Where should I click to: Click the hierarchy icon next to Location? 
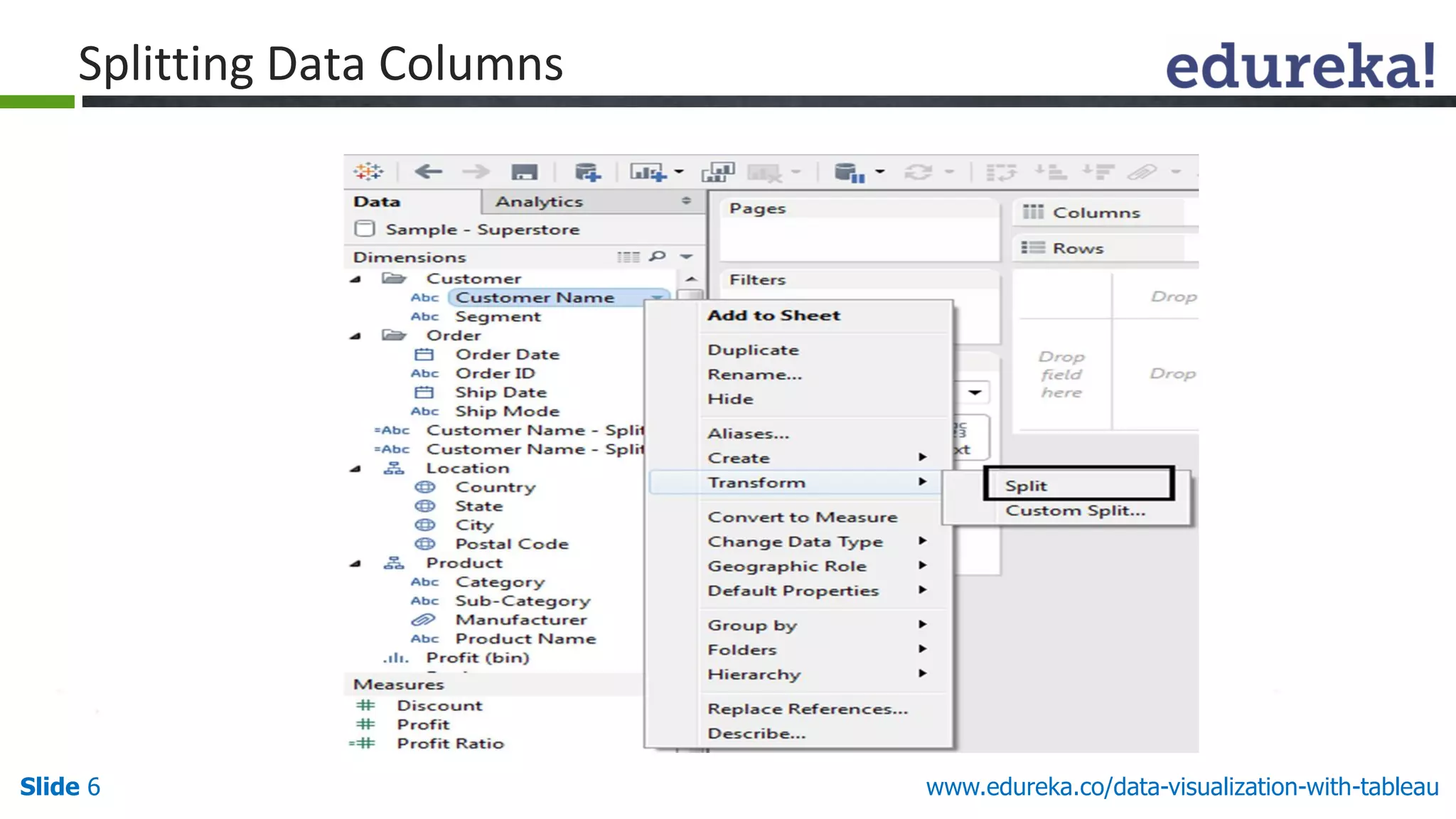point(394,468)
